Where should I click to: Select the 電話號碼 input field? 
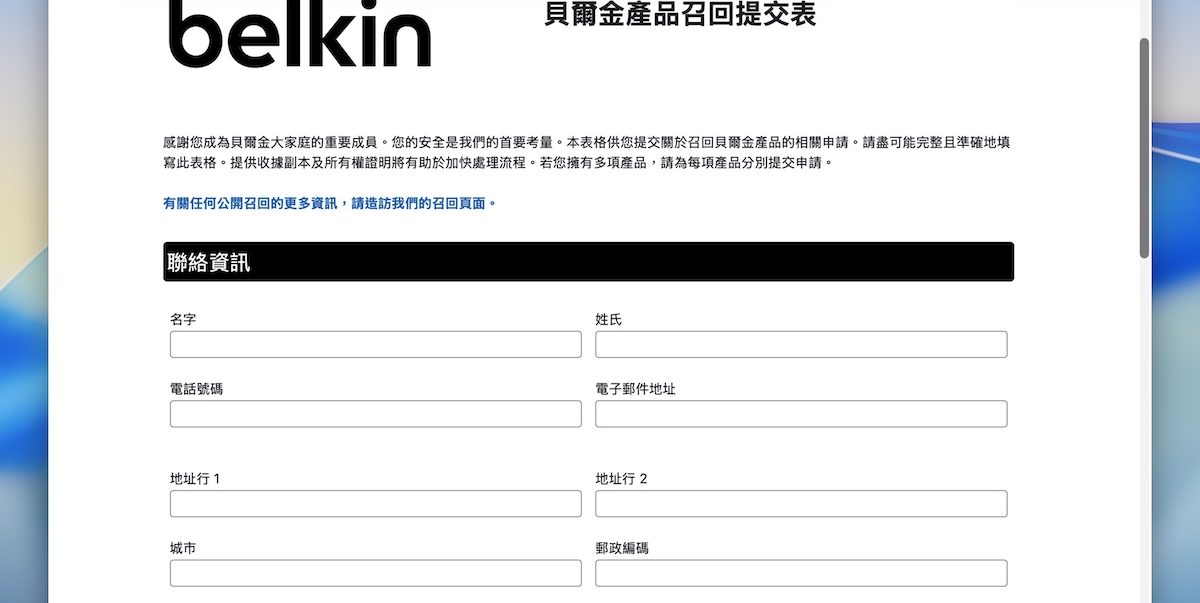375,414
